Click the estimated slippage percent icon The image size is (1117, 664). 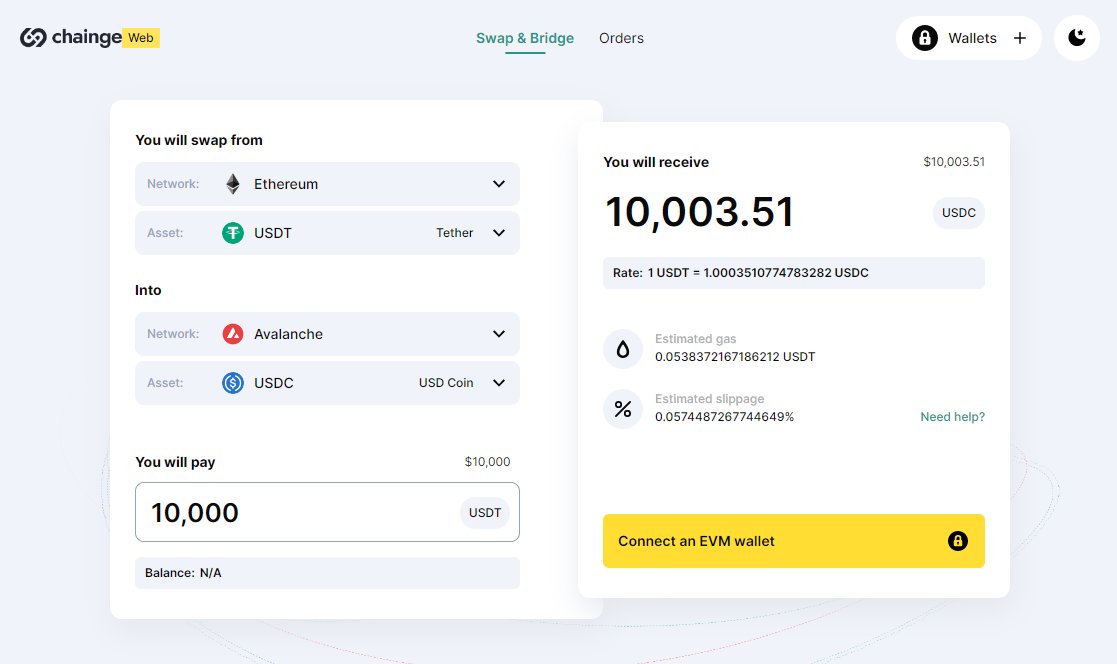click(623, 409)
